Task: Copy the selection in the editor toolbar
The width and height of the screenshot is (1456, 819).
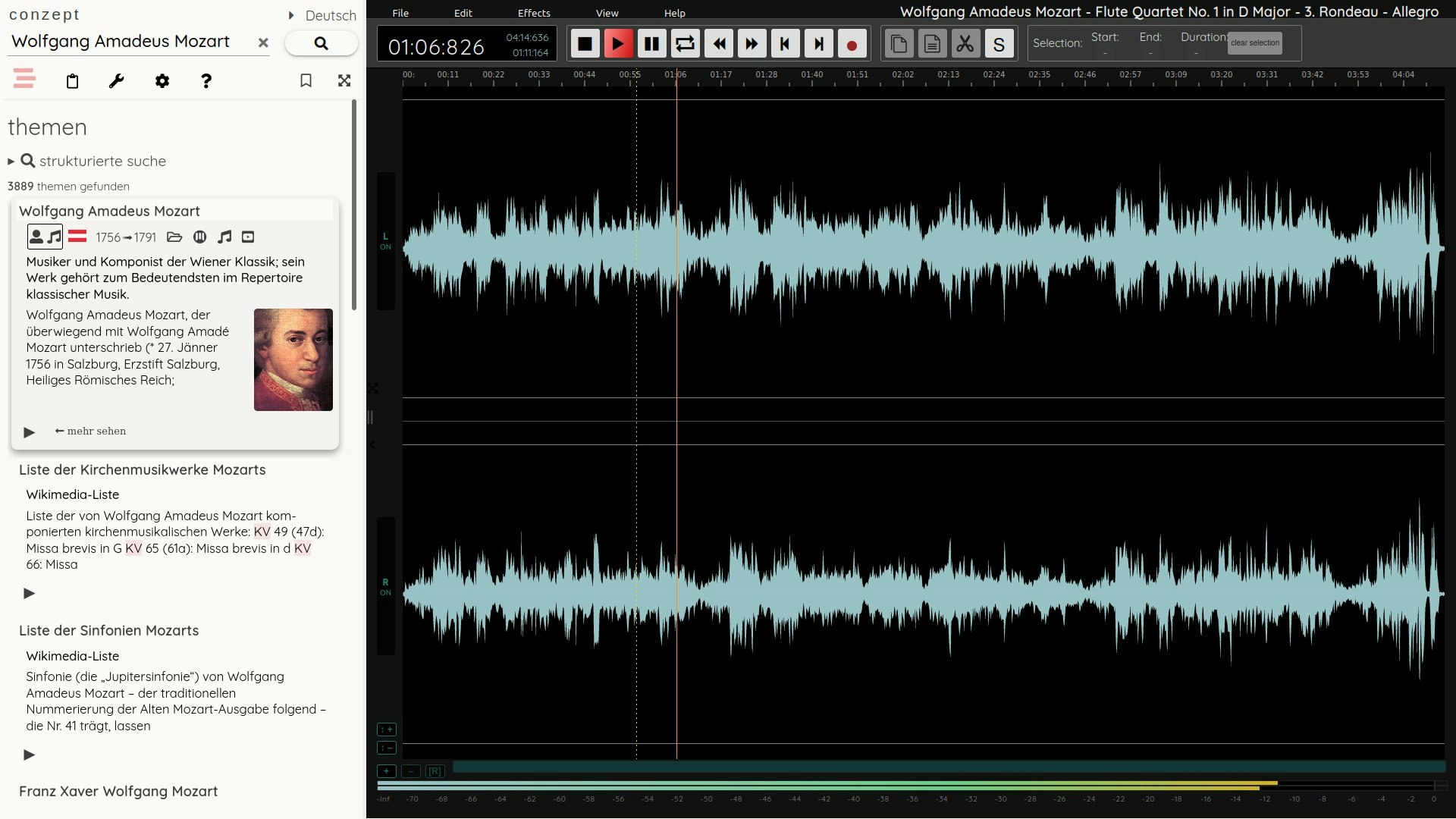Action: pos(899,44)
